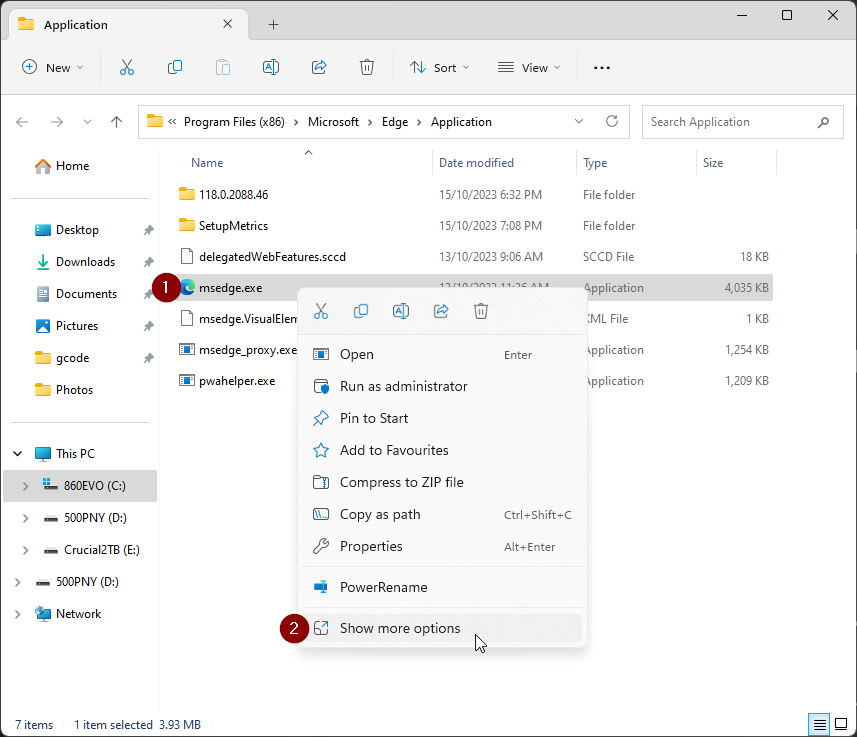Choose Compress to ZIP file
The image size is (857, 737).
click(x=442, y=482)
